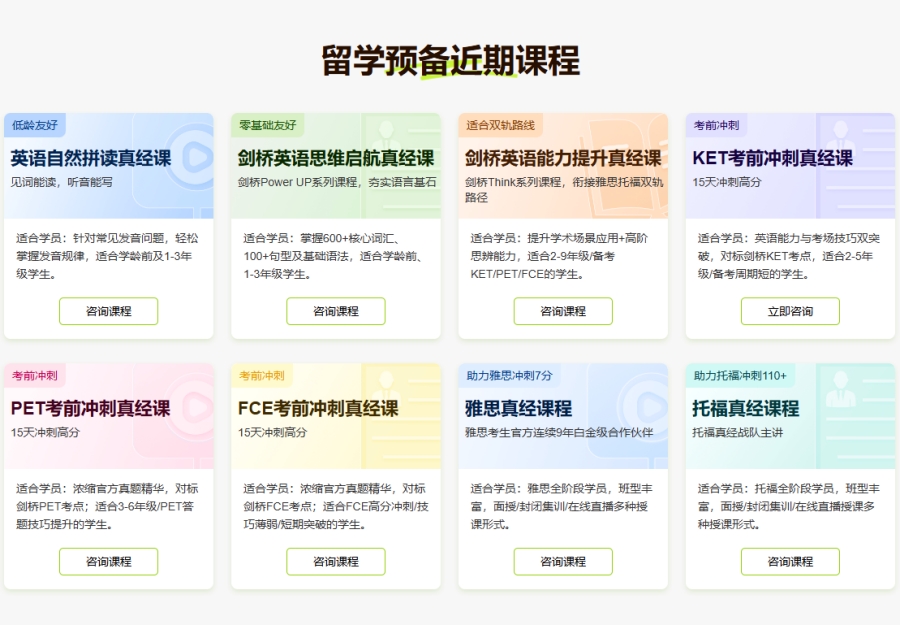Open the 英语自然拼读真经课 course title

(x=91, y=158)
